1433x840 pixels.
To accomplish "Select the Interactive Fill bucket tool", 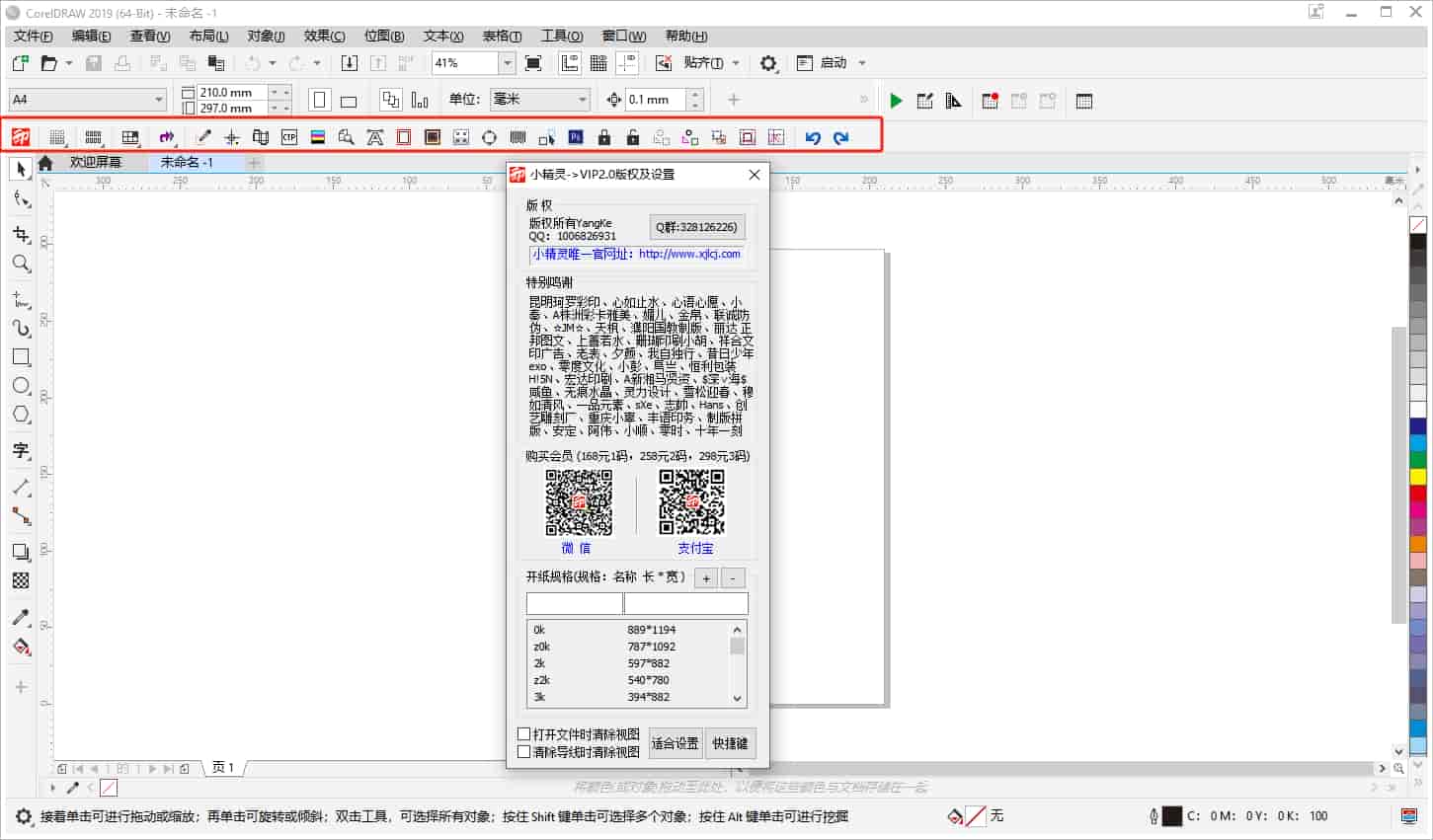I will click(x=21, y=648).
